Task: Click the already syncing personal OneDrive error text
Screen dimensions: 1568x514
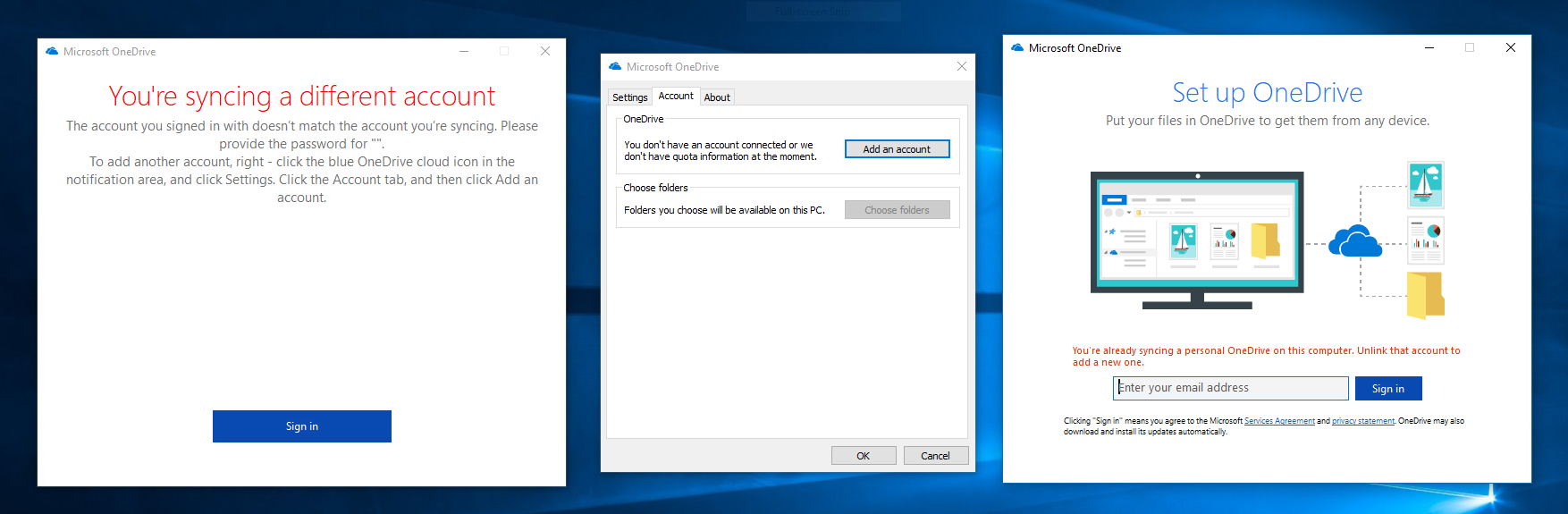Action: coord(1266,357)
